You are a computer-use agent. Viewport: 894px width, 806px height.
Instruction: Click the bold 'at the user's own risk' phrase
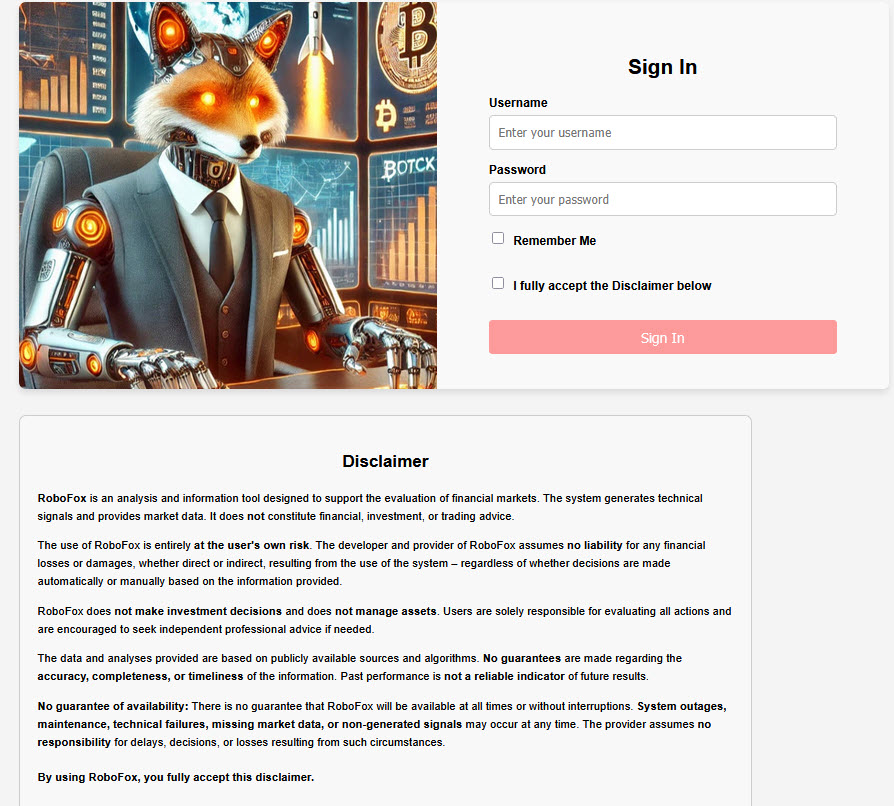tap(251, 545)
